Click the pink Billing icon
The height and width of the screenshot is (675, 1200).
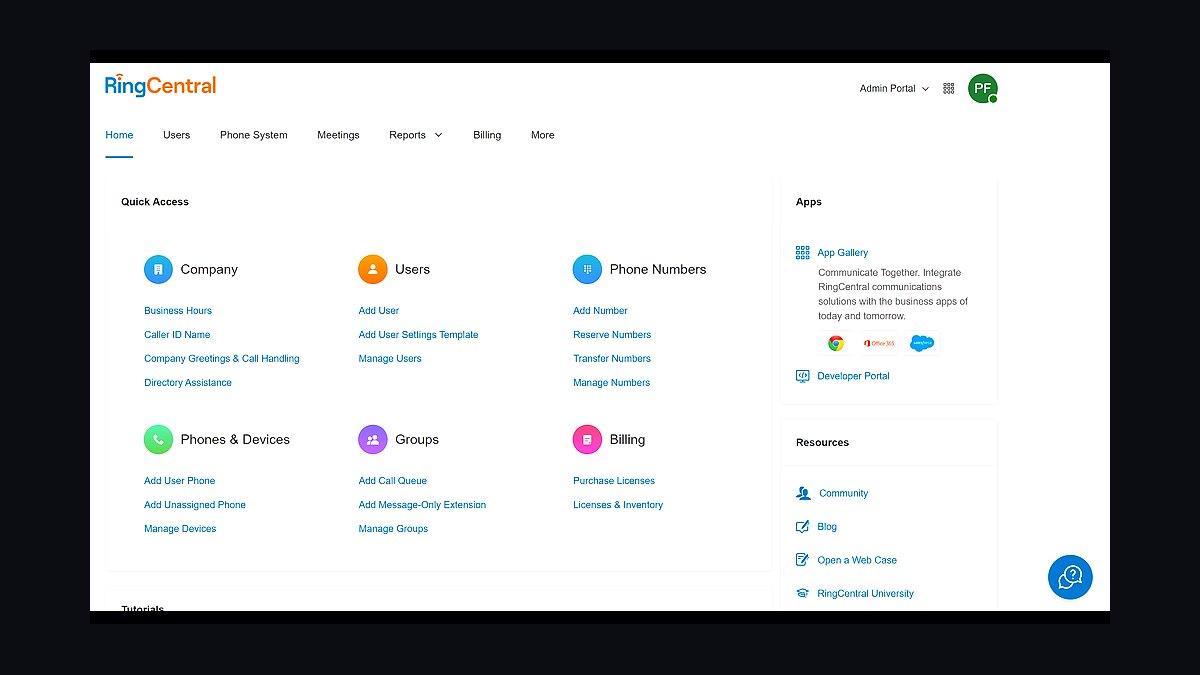[587, 439]
